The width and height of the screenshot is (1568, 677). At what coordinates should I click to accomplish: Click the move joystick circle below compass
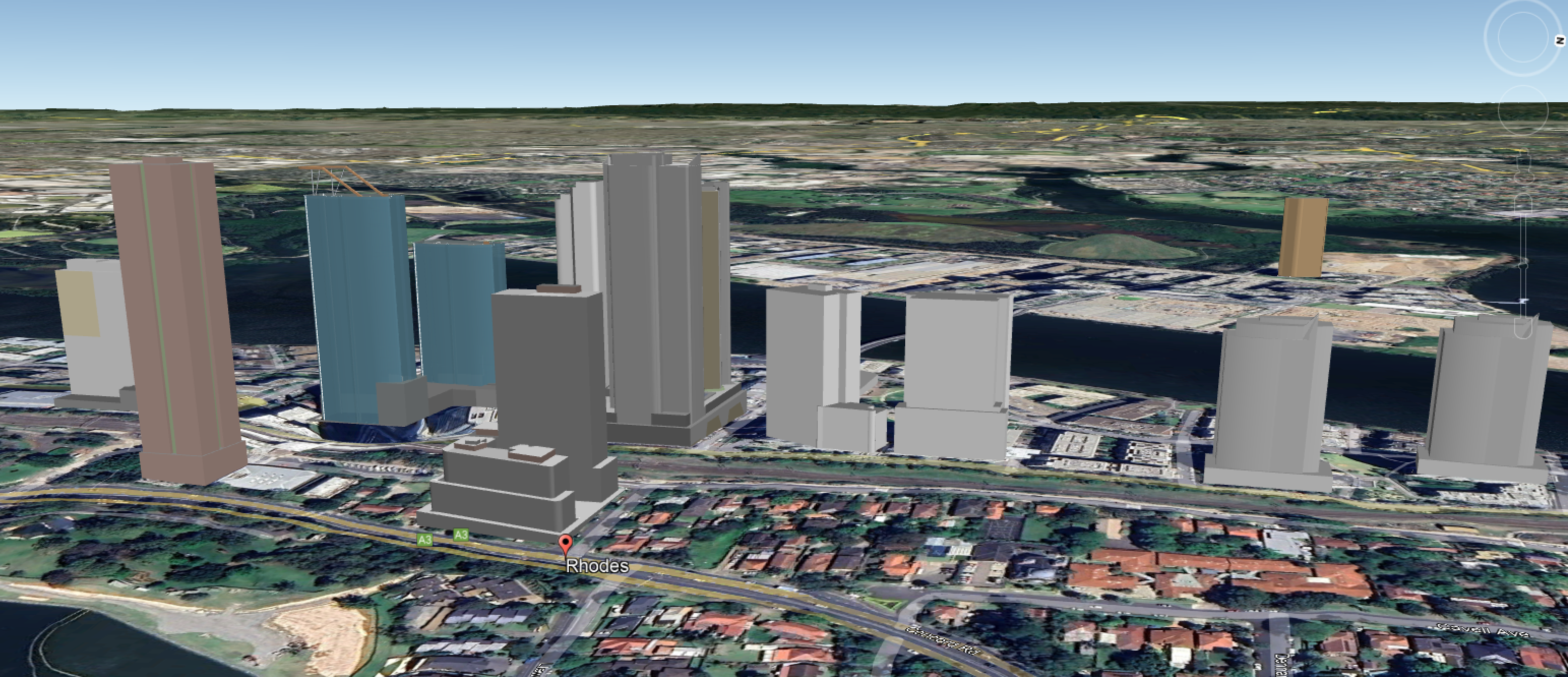click(1523, 110)
